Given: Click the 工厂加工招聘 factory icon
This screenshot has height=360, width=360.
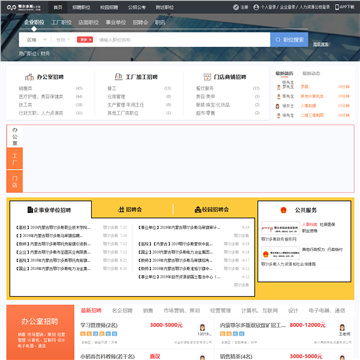Looking at the screenshot, I should (x=119, y=77).
